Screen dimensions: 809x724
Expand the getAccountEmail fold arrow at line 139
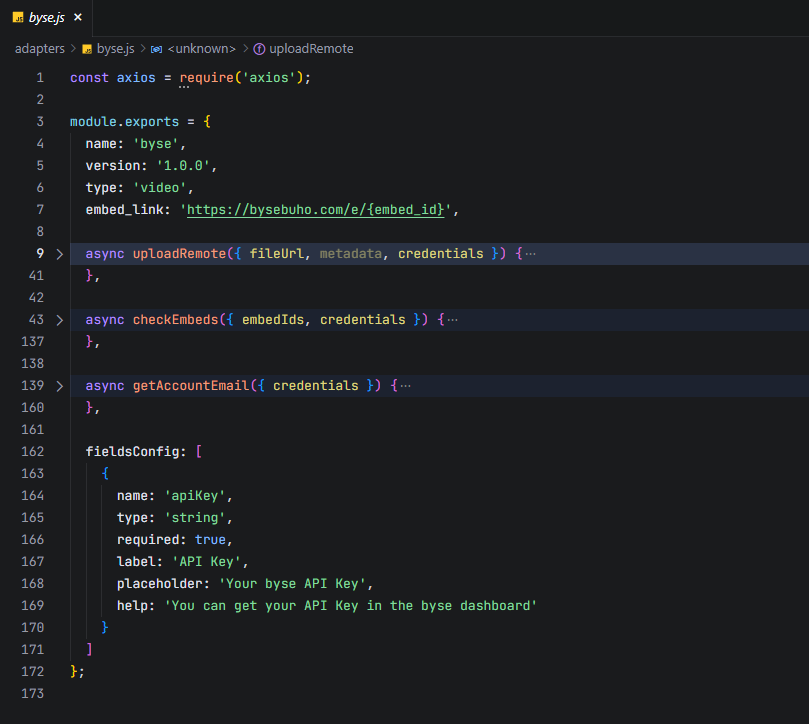pos(59,386)
